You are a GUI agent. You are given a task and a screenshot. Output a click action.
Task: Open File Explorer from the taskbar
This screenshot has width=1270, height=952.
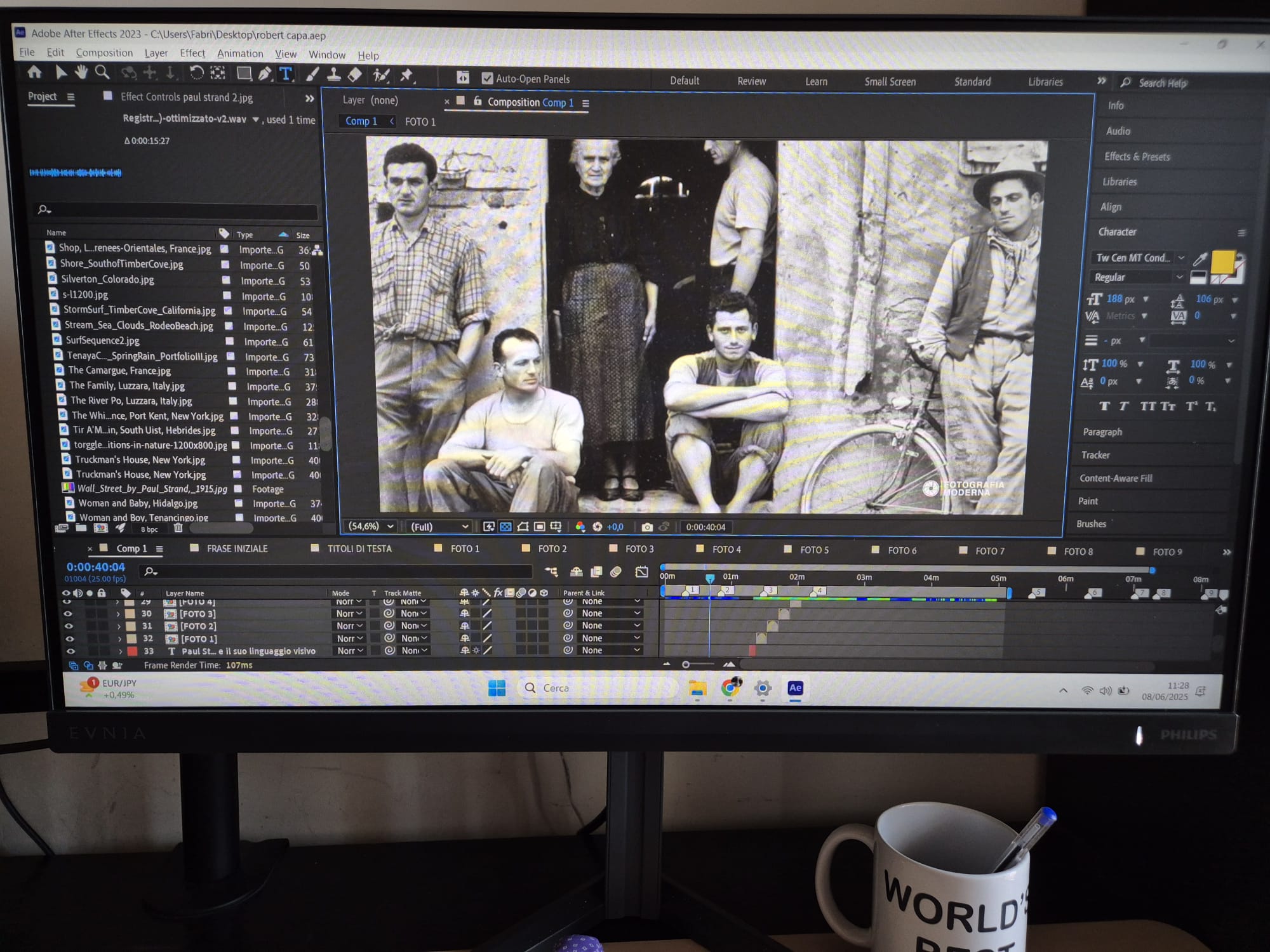coord(697,688)
